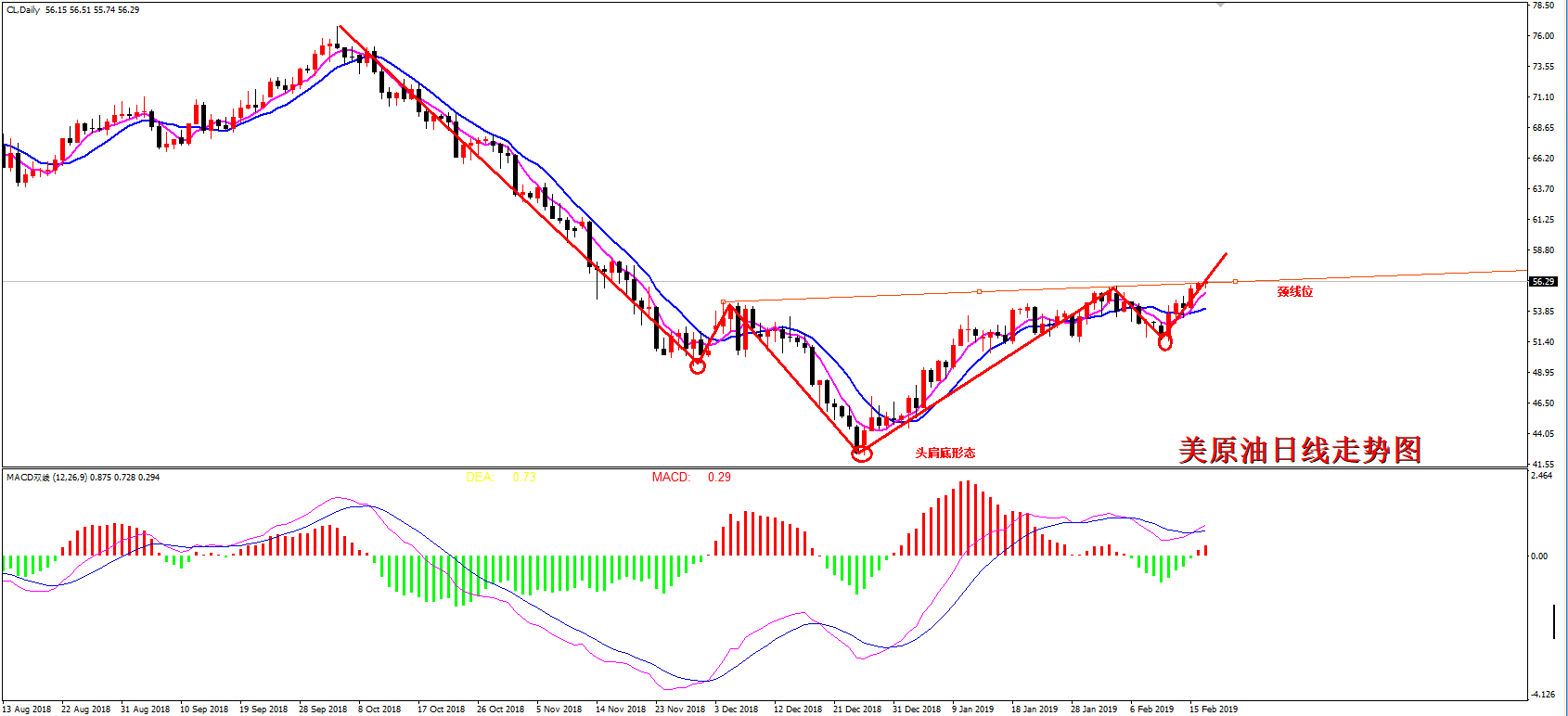The image size is (1568, 716).
Task: Select the left anchor point of the orange neckline
Action: [x=723, y=301]
